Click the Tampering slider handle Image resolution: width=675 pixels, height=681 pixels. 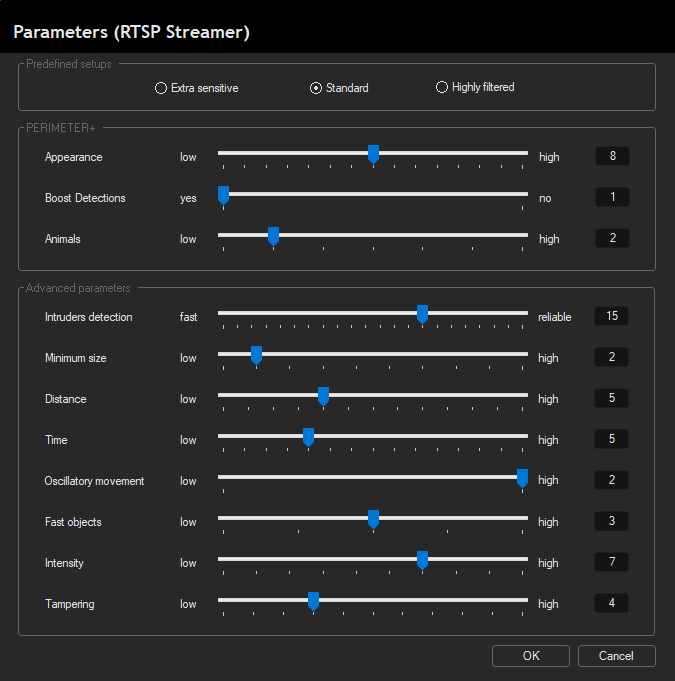(313, 602)
